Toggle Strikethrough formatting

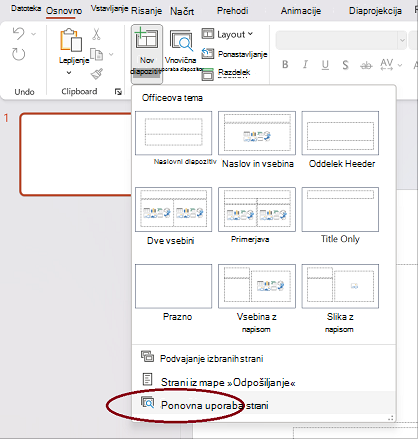click(x=366, y=65)
